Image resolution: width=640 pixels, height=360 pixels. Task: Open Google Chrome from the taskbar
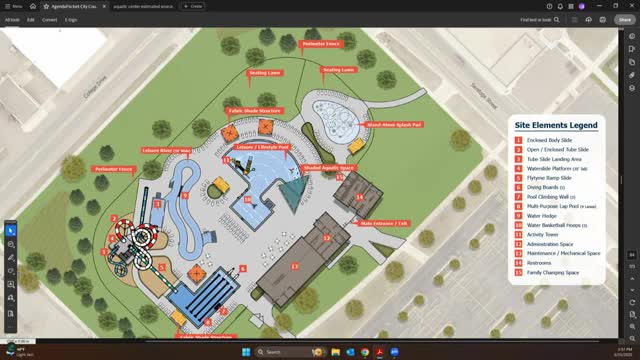(x=365, y=352)
